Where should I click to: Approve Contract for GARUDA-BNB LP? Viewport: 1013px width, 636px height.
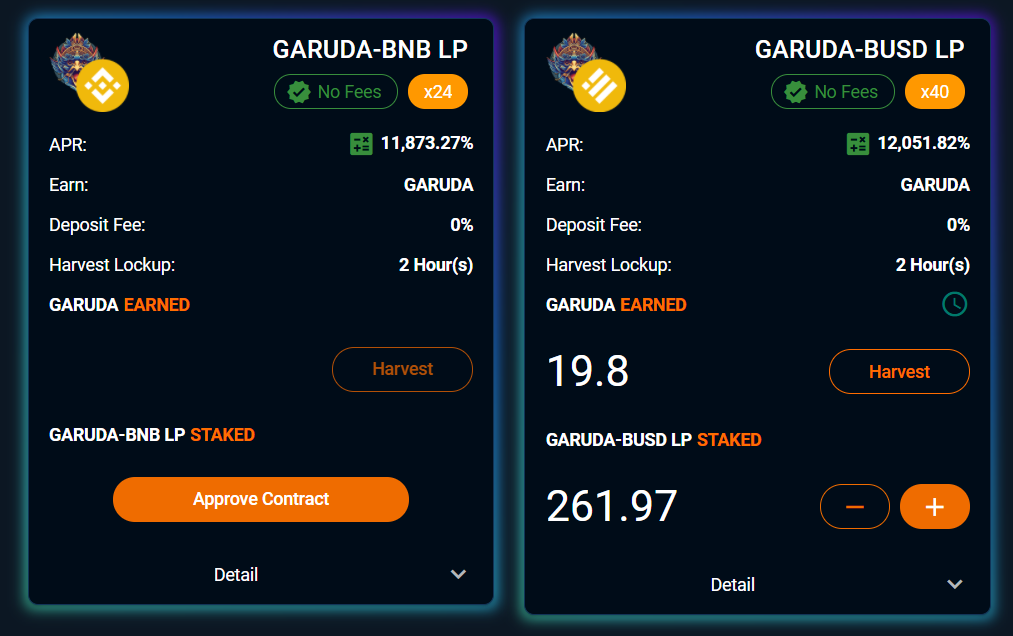coord(261,499)
